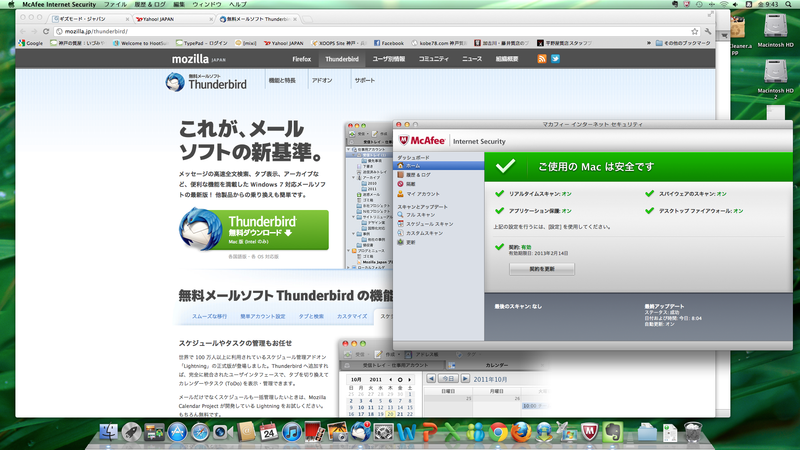Open 編集 menu in menu bar

pos(179,4)
